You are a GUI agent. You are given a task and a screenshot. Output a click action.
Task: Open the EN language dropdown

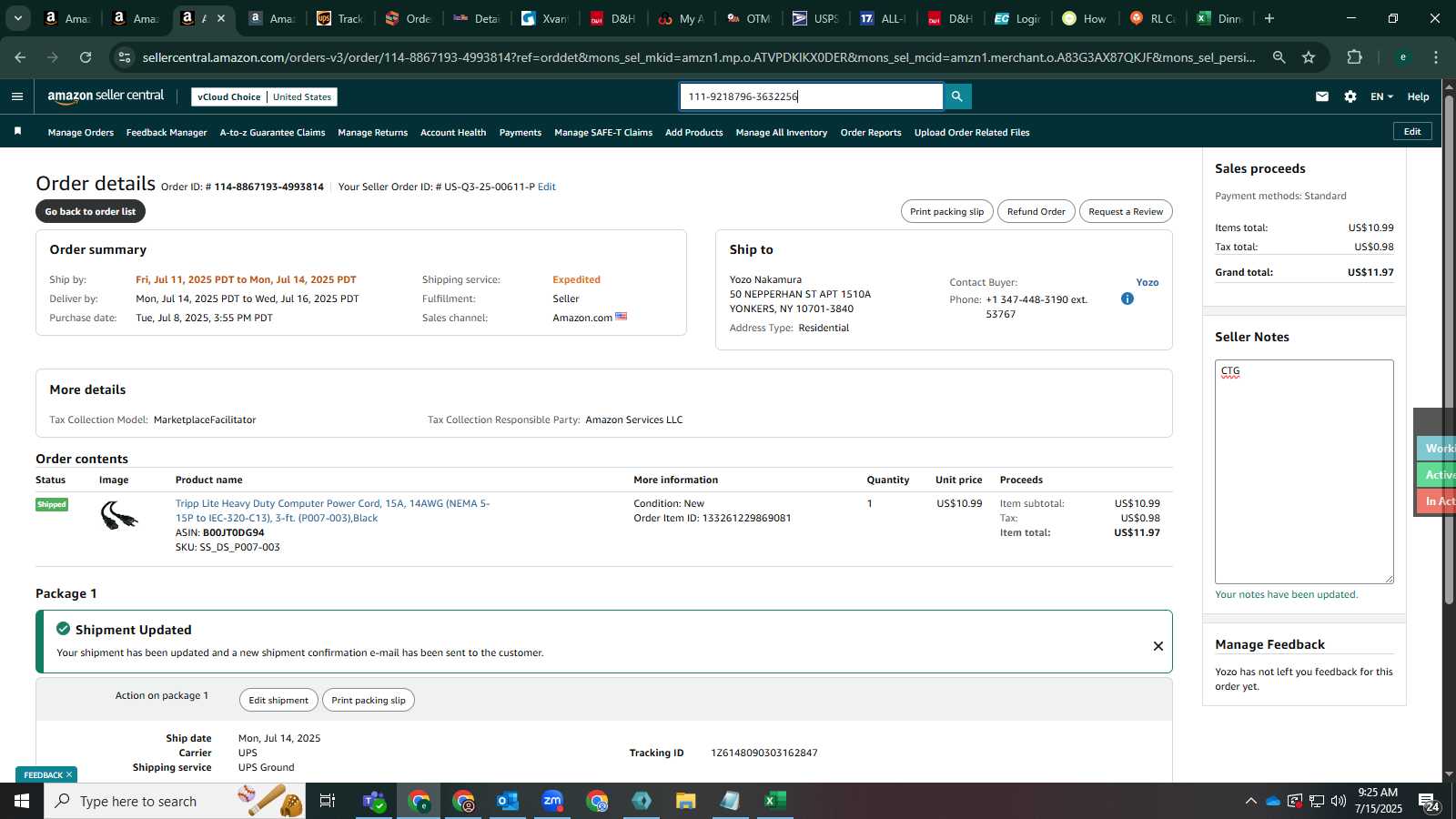pos(1381,96)
